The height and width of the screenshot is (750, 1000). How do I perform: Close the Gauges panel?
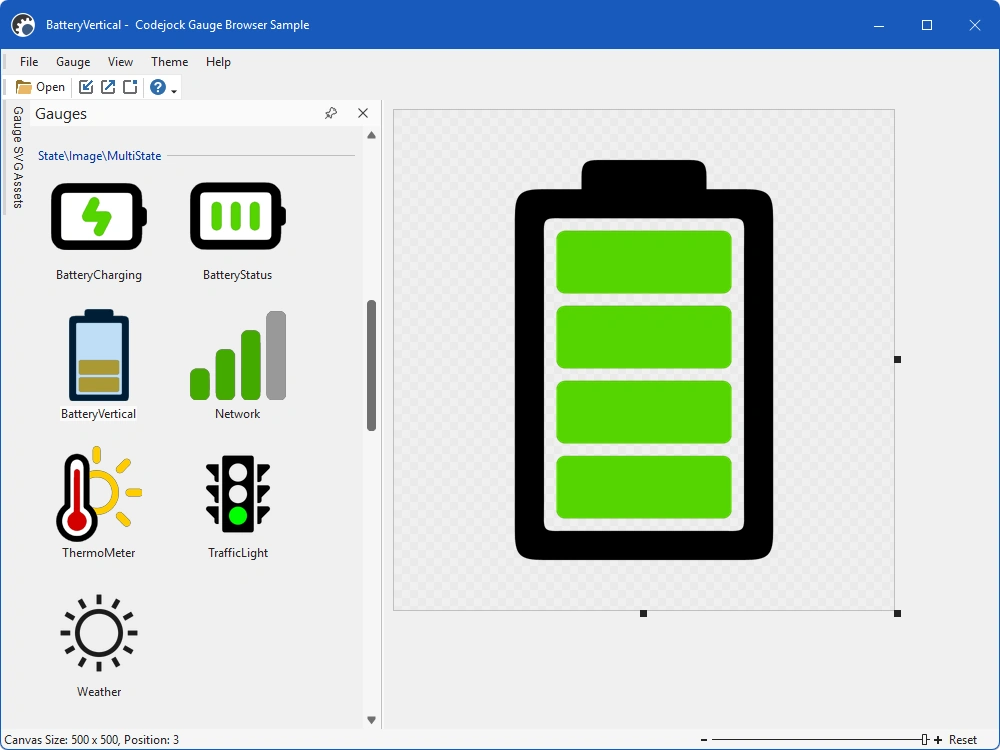pos(363,114)
